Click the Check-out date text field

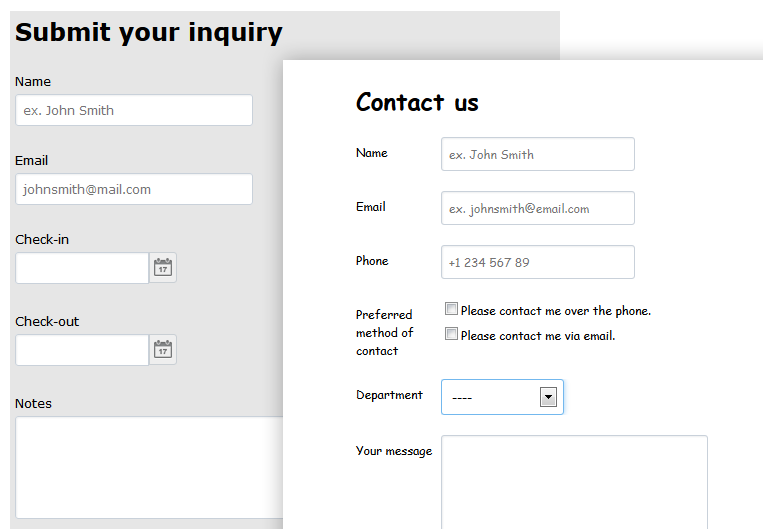(x=82, y=349)
